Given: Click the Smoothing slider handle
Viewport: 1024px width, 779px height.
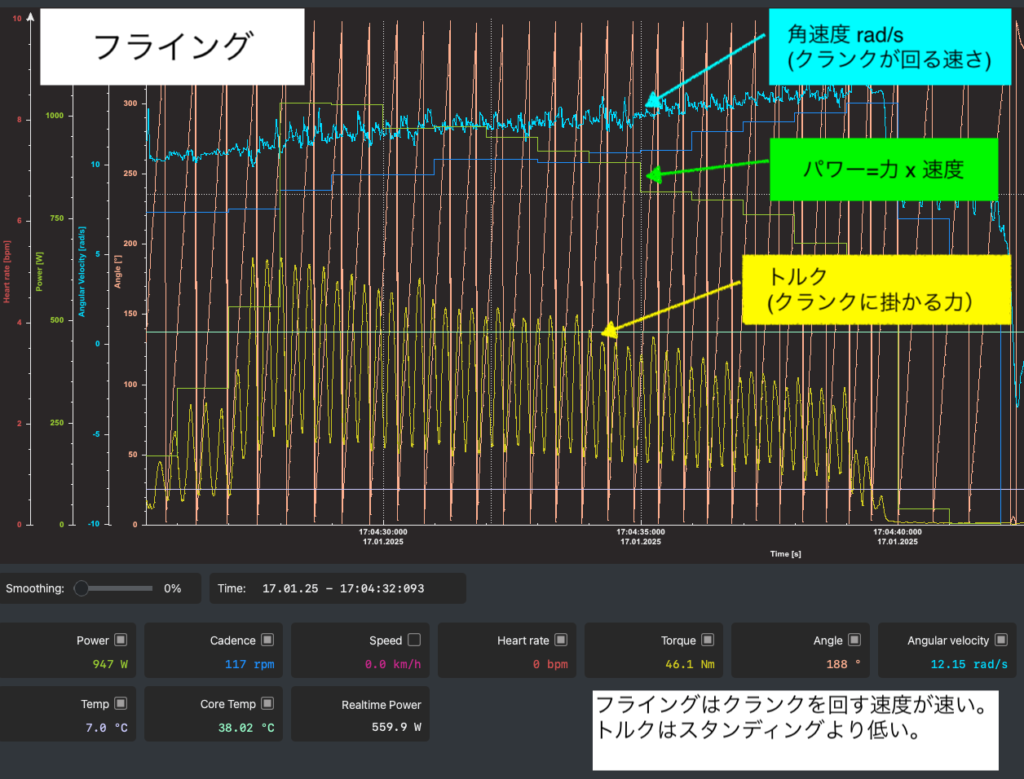Looking at the screenshot, I should tap(81, 588).
